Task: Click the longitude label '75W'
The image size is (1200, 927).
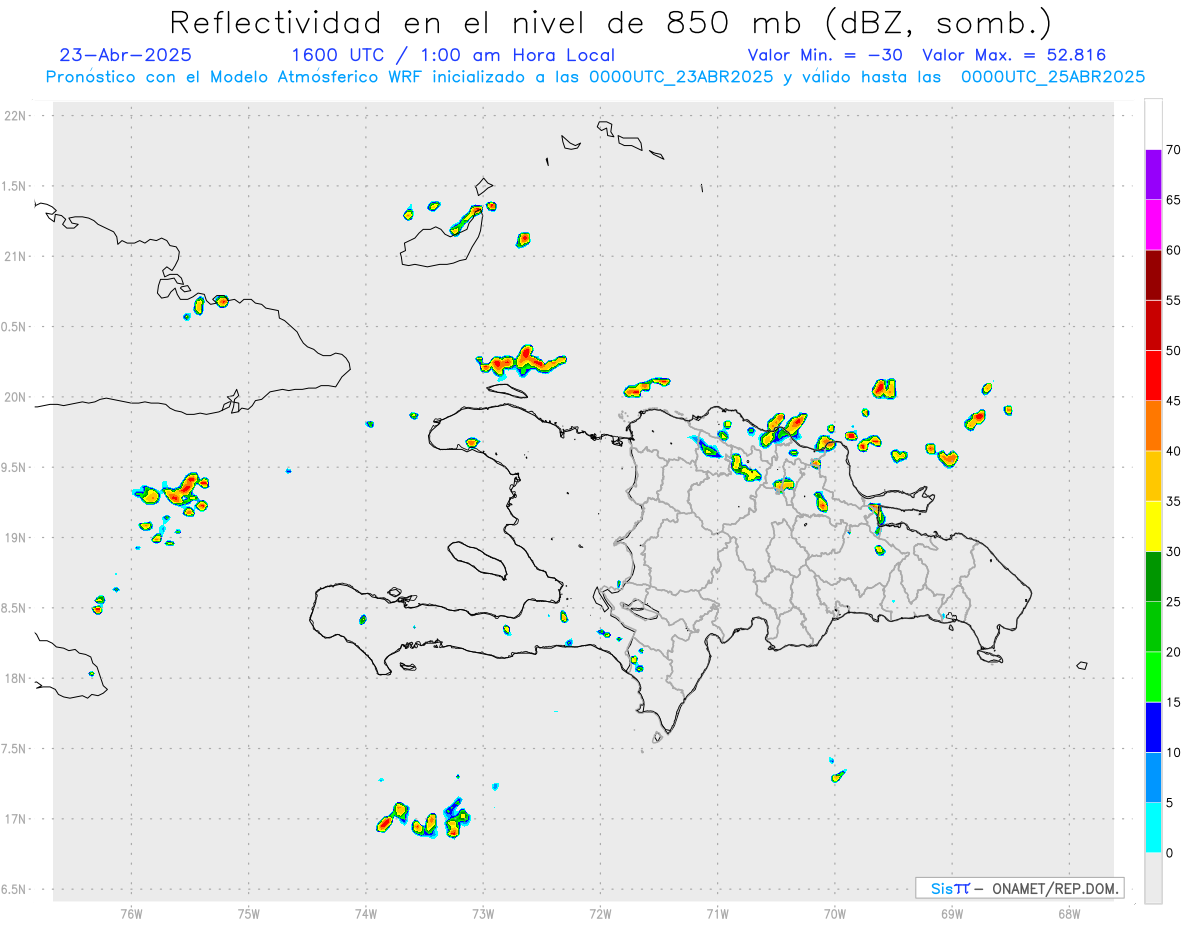Action: click(249, 914)
